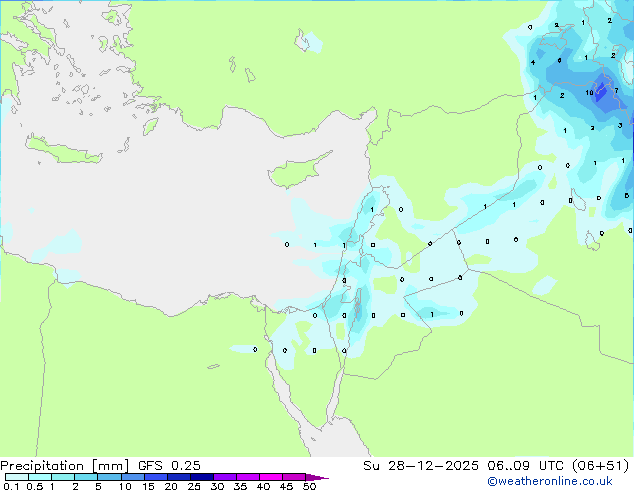The width and height of the screenshot is (634, 490).
Task: Click the '10' precipitation value on the map
Action: point(590,93)
